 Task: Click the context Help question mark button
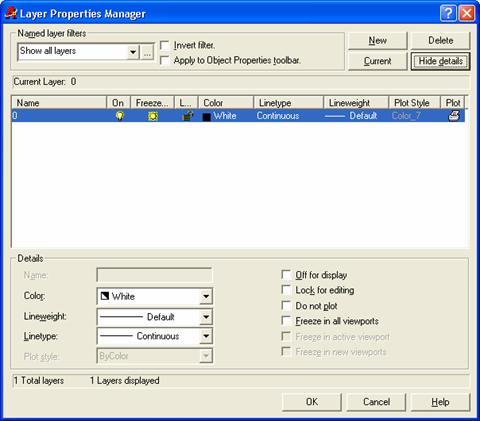click(448, 13)
